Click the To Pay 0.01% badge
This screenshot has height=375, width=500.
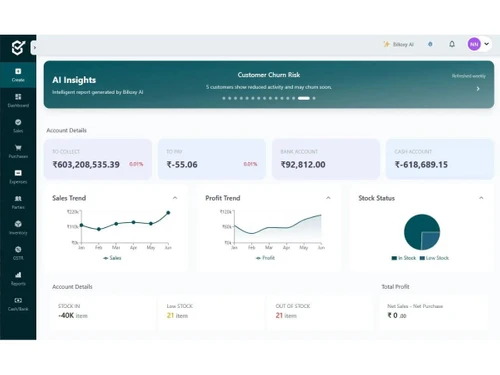250,164
